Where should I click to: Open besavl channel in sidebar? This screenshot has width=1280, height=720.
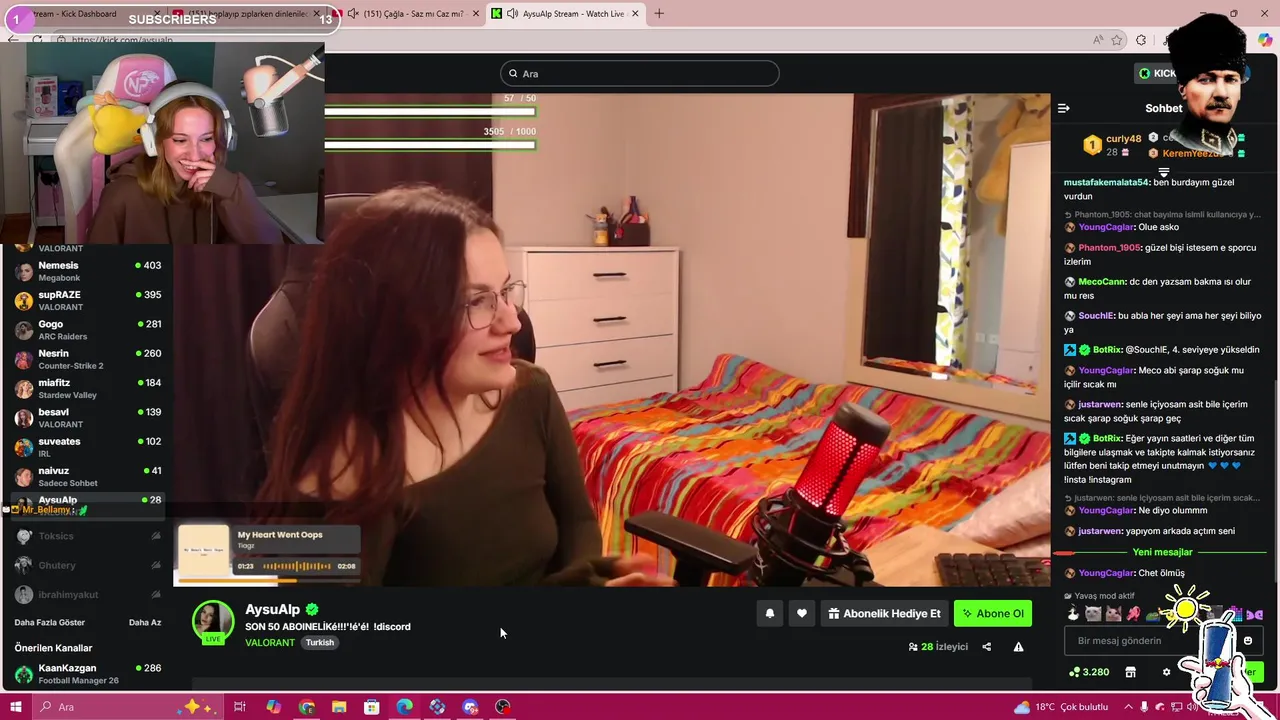point(88,418)
